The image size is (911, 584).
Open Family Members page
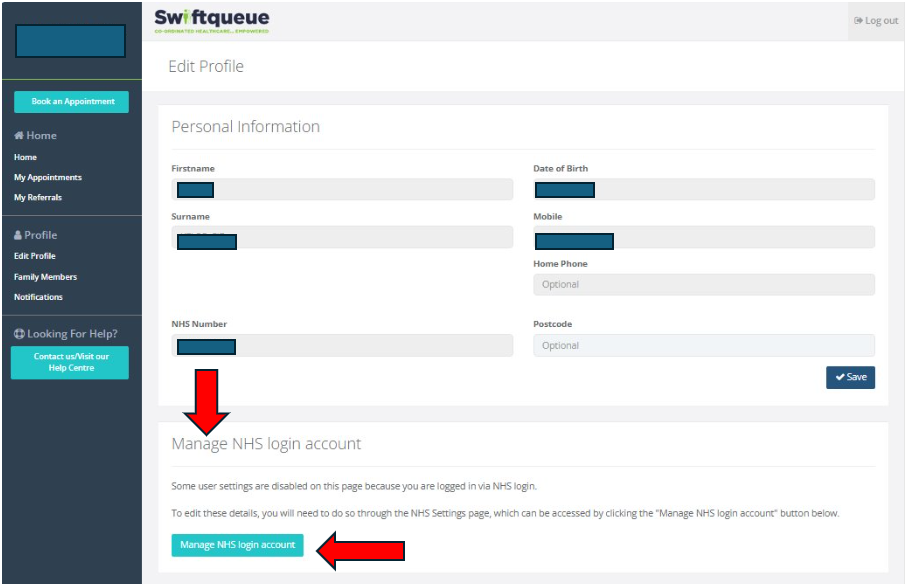pos(45,277)
